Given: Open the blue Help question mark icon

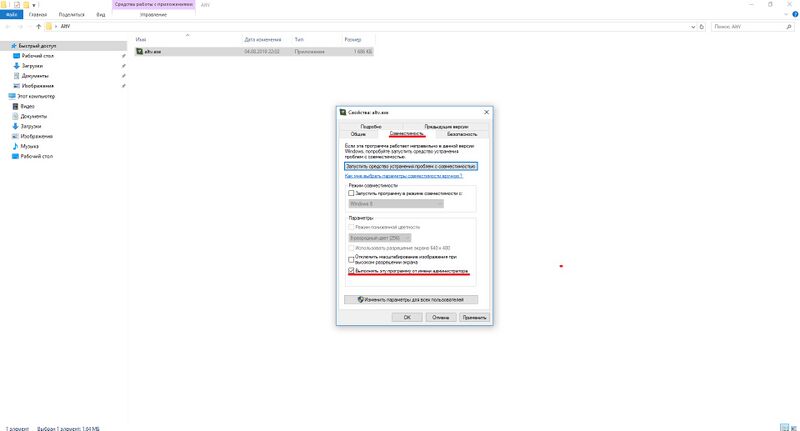Looking at the screenshot, I should click(795, 15).
